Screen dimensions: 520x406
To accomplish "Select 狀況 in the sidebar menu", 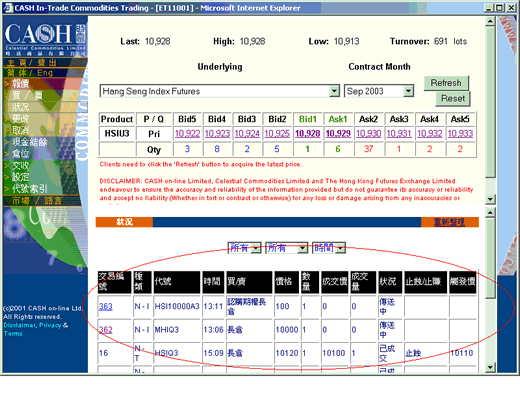I will 21,107.
